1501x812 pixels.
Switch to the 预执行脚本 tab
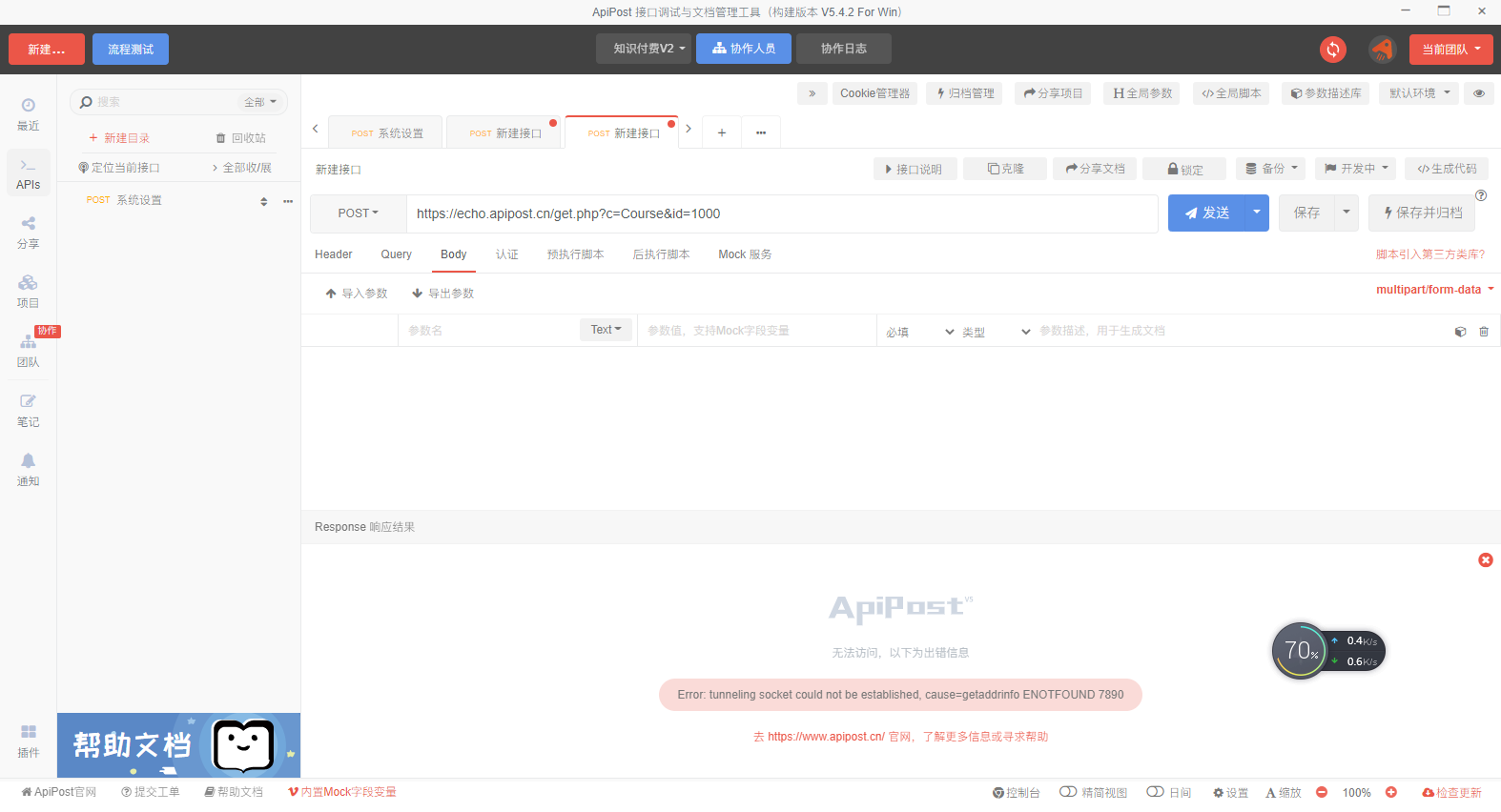[x=575, y=254]
